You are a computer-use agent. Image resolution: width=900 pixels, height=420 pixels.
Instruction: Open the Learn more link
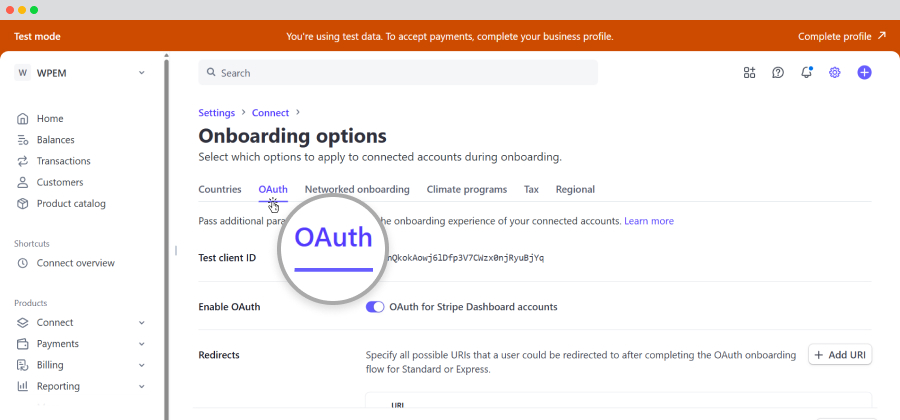pyautogui.click(x=649, y=221)
